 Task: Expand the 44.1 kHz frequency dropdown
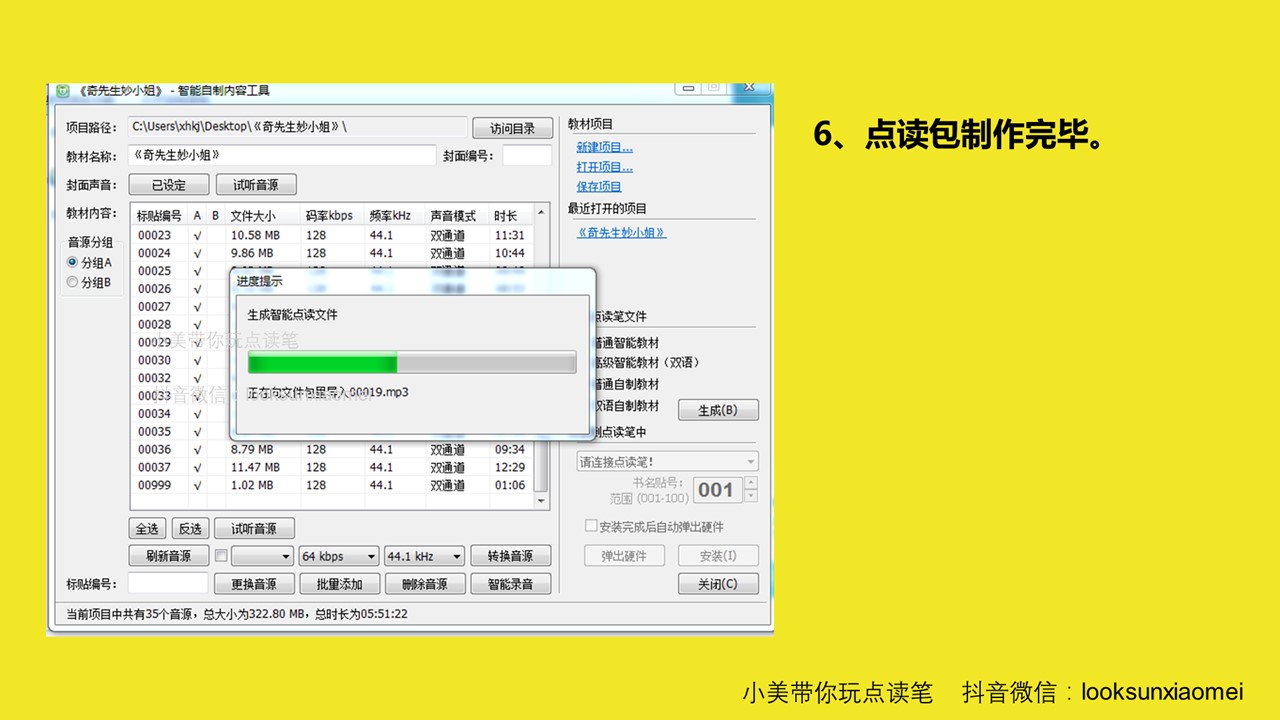[x=425, y=556]
